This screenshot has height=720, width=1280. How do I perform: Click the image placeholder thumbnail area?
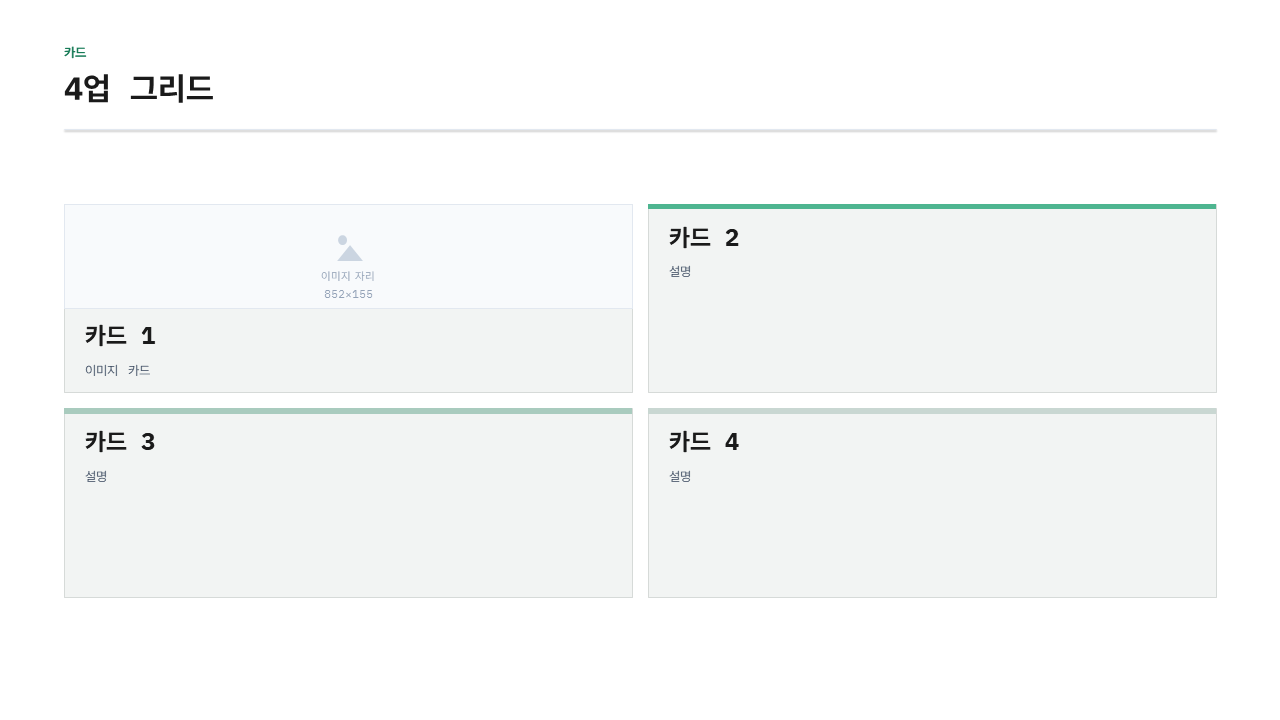(x=348, y=257)
